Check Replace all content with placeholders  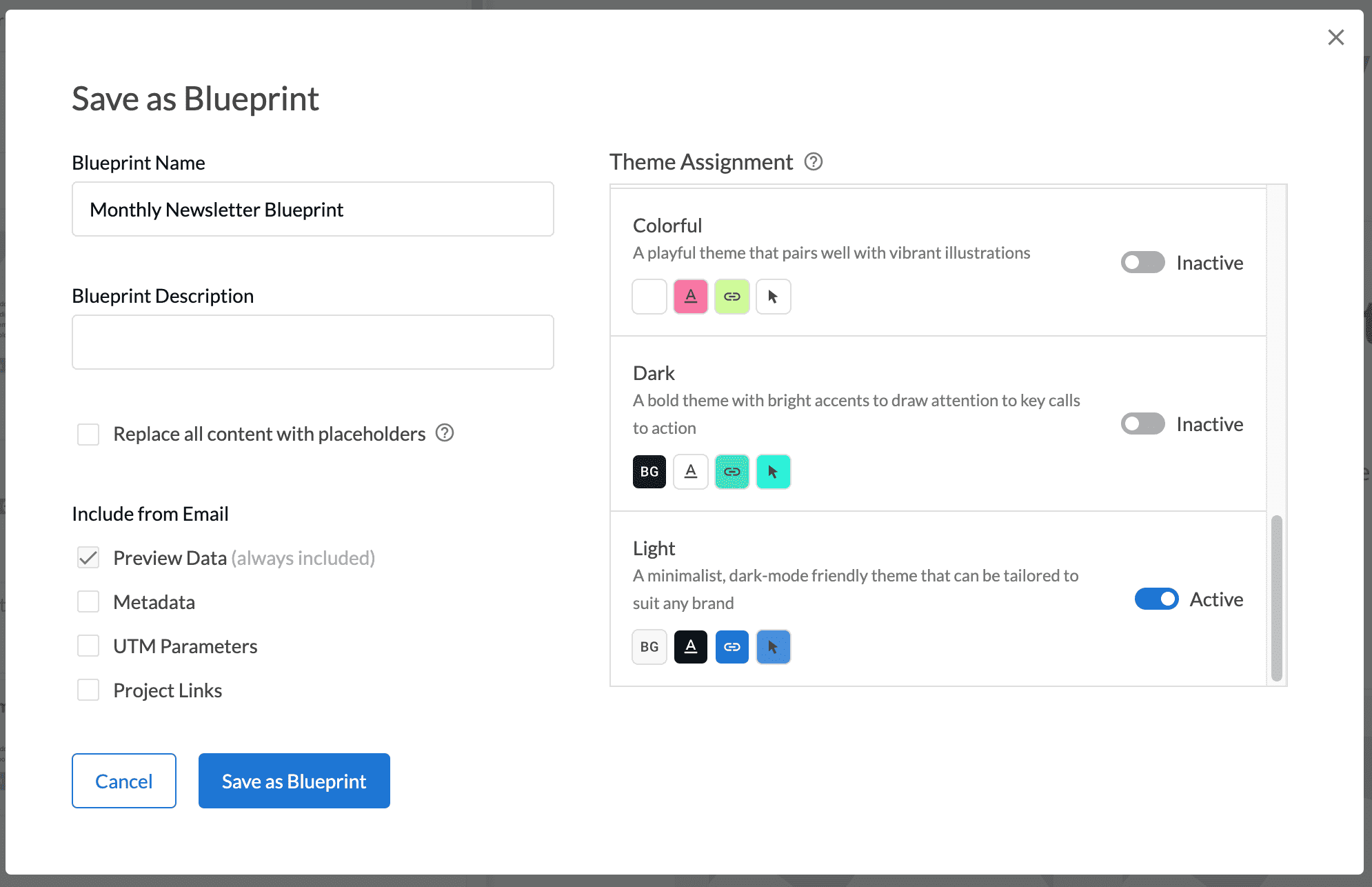point(88,435)
